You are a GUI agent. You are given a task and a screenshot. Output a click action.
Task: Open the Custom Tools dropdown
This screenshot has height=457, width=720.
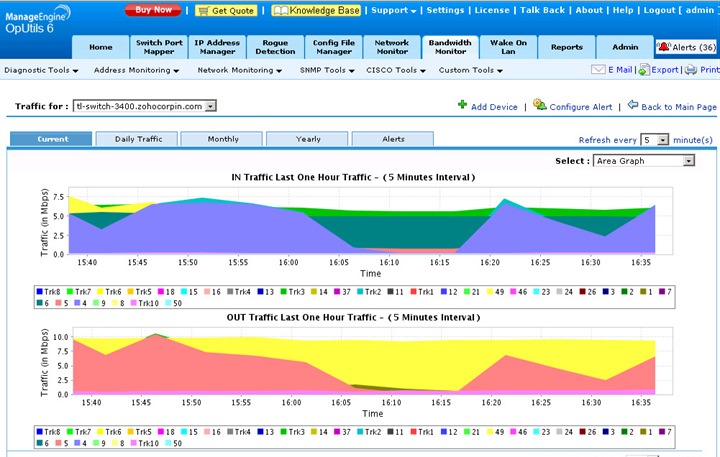coord(471,70)
